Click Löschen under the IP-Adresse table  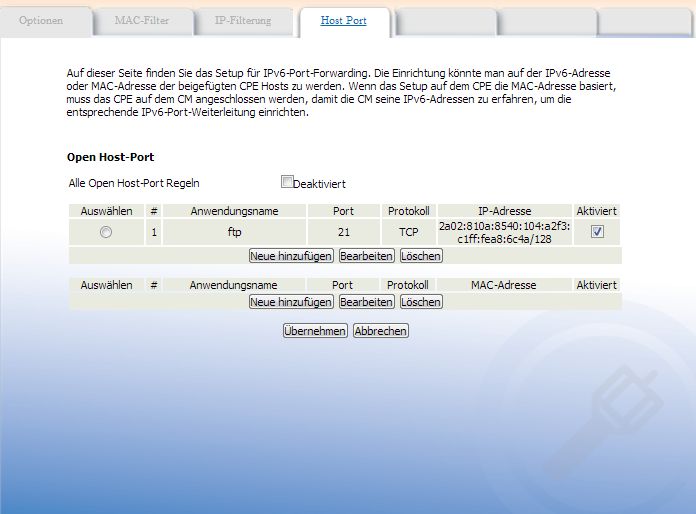(x=421, y=256)
